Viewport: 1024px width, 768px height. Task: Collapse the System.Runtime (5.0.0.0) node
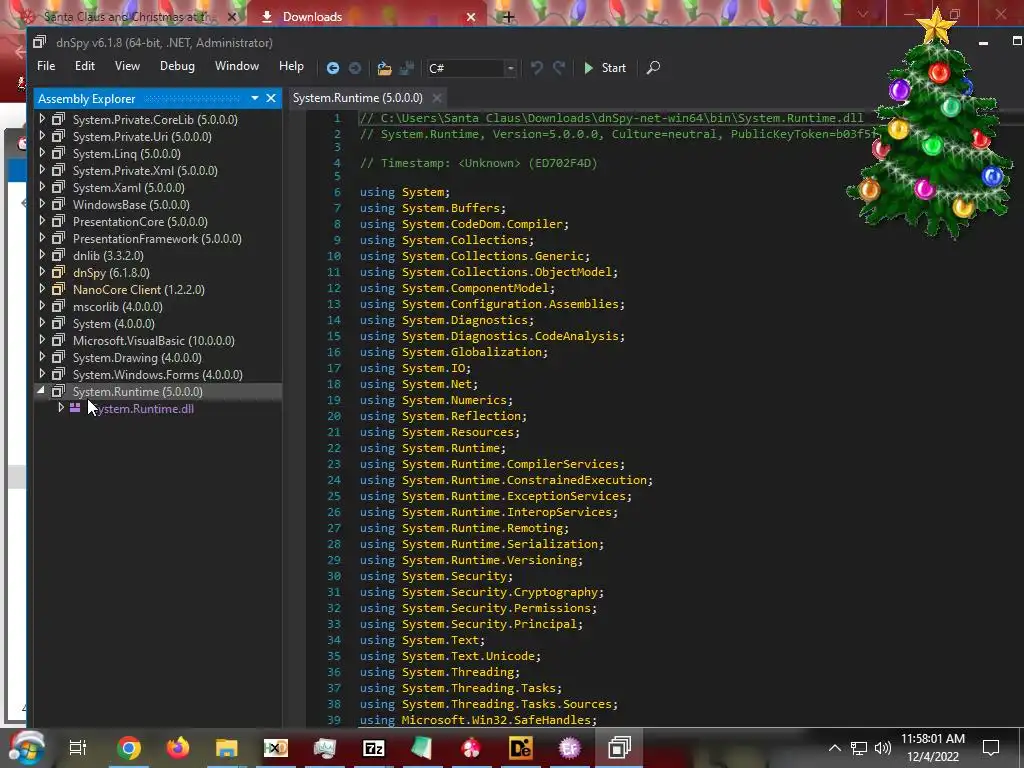click(x=42, y=391)
